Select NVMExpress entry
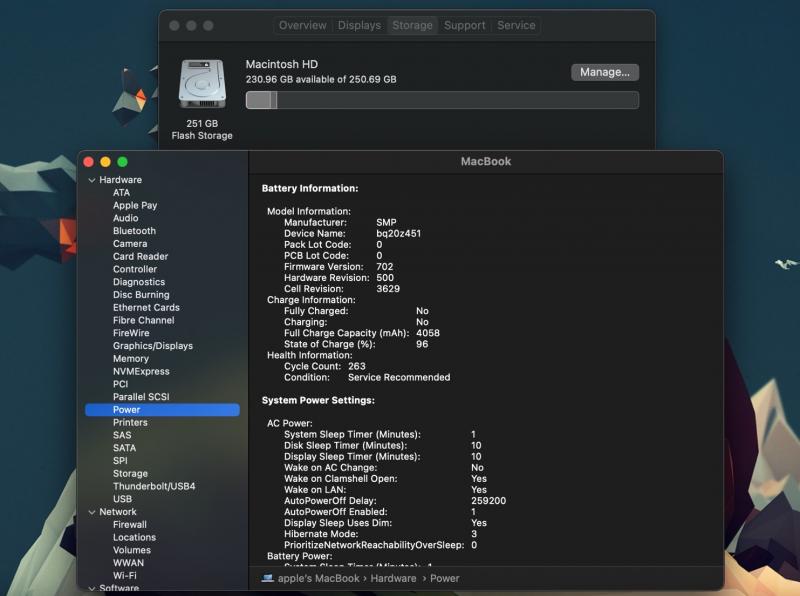800x596 pixels. (x=141, y=371)
